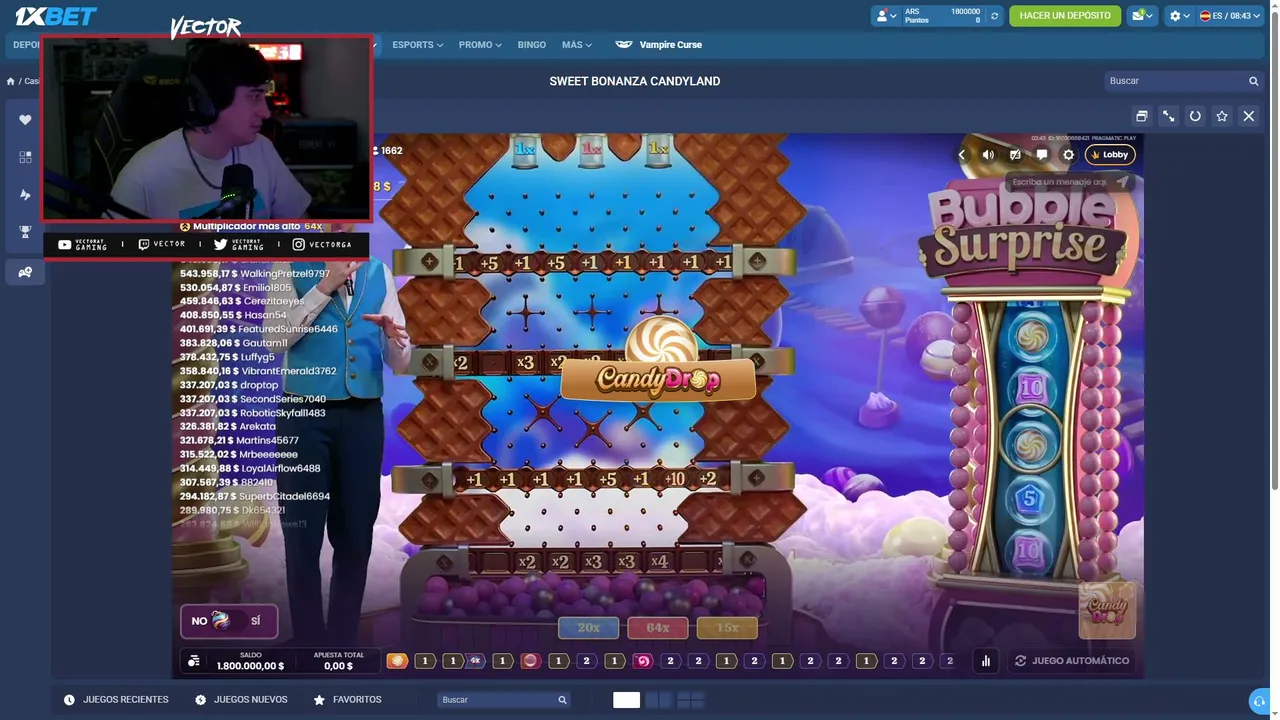1280x720 pixels.
Task: Switch to four-game grid layout
Action: (x=691, y=700)
